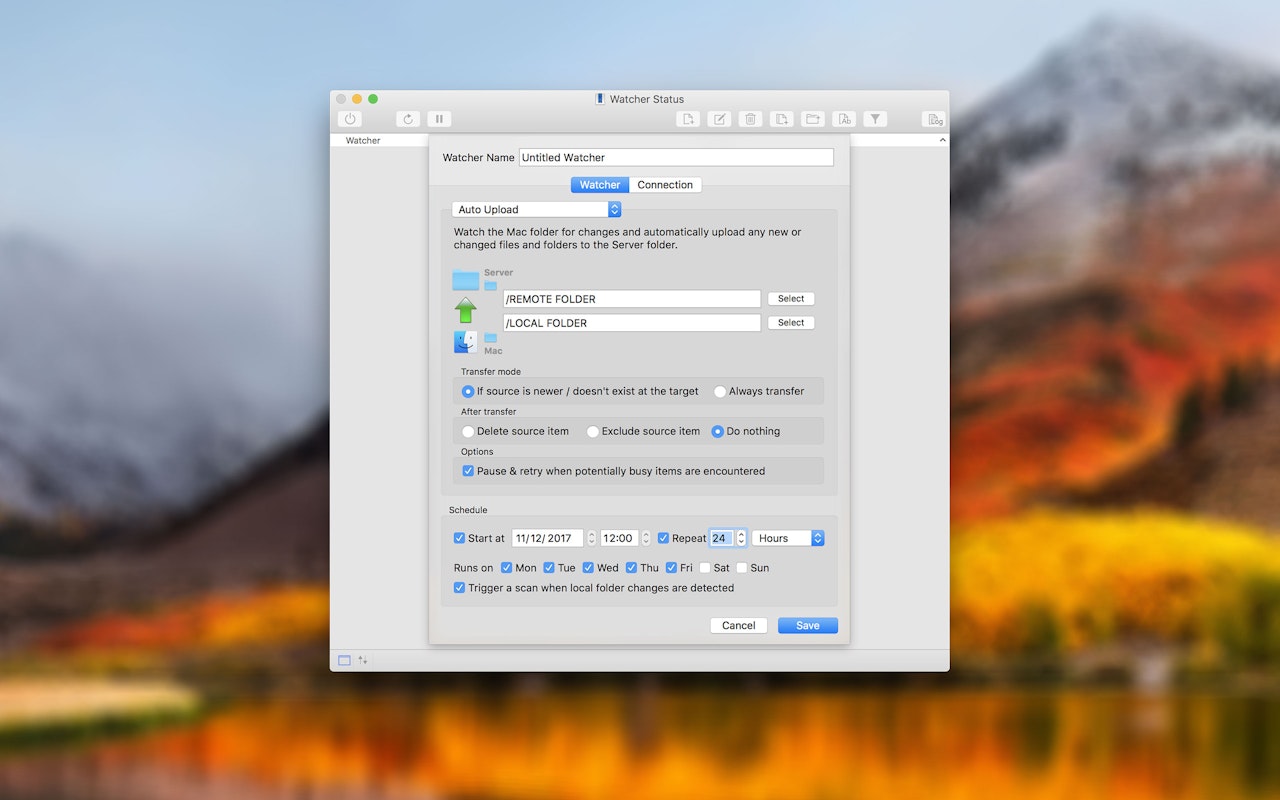Select 'If source is newer' transfer mode

click(x=468, y=391)
